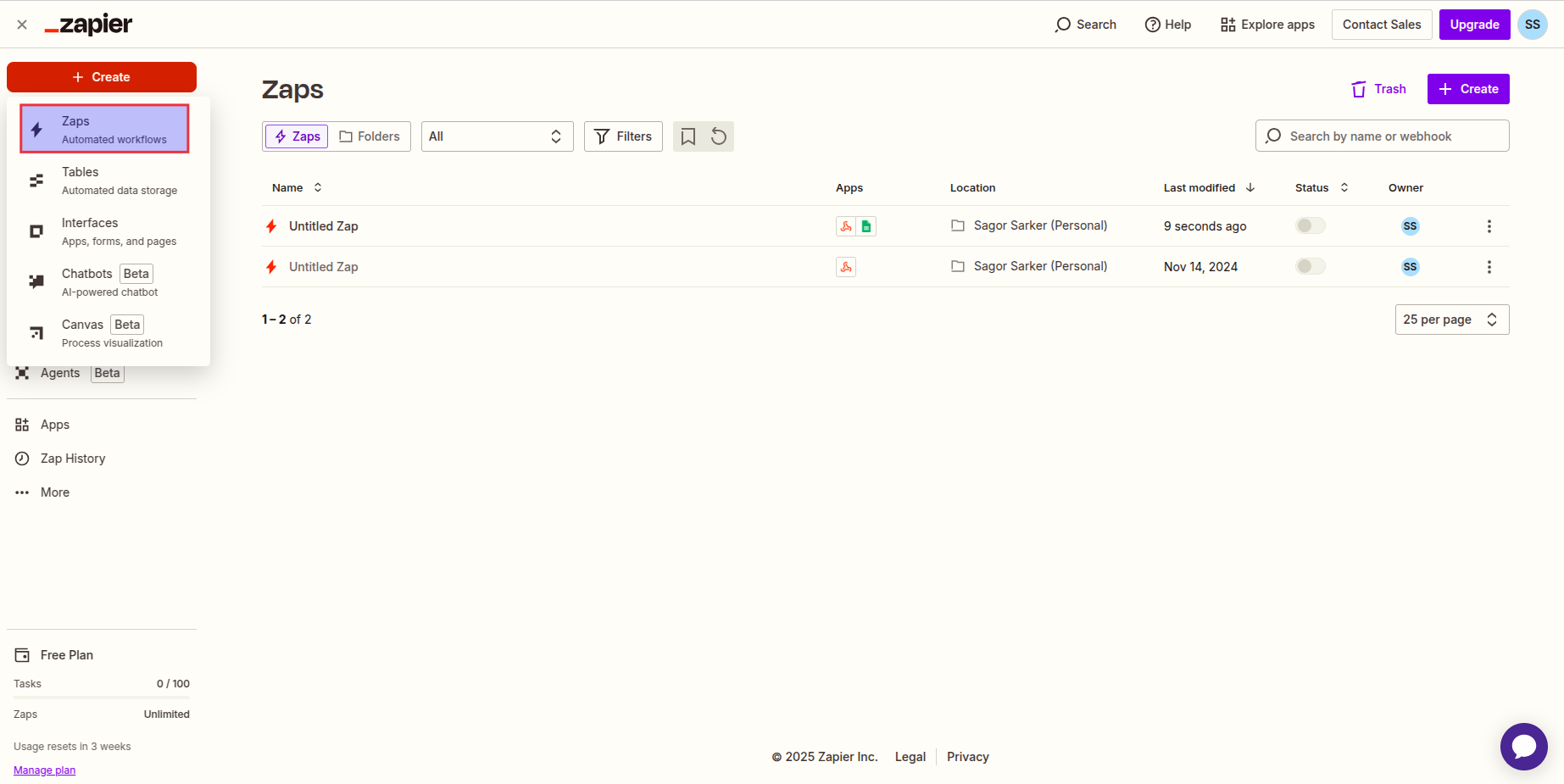Image resolution: width=1564 pixels, height=784 pixels.
Task: Toggle status switch of Nov 14 Zap
Action: (1311, 266)
